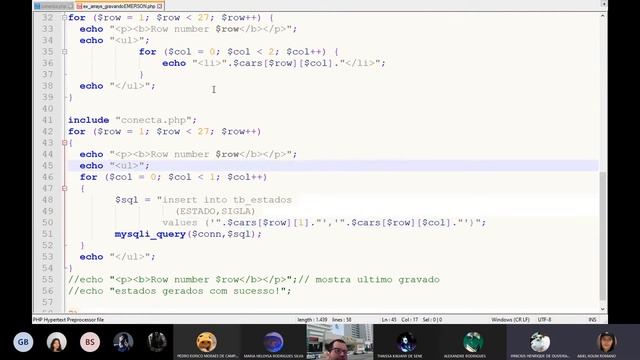Viewport: 640px width, 360px height.
Task: Collapse the for loop fold at line 32
Action: click(x=64, y=18)
